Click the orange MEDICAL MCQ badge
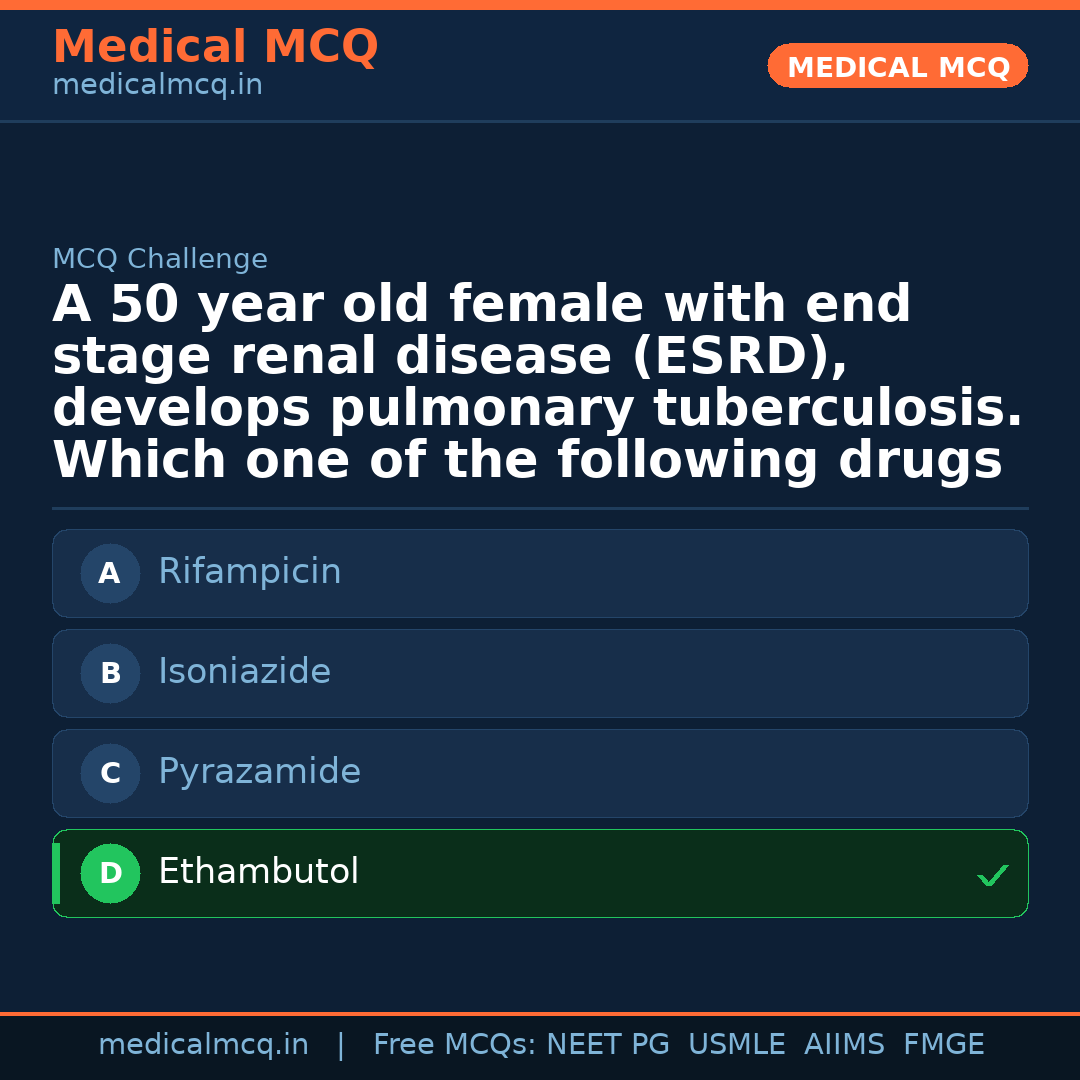1080x1080 pixels. (x=897, y=66)
